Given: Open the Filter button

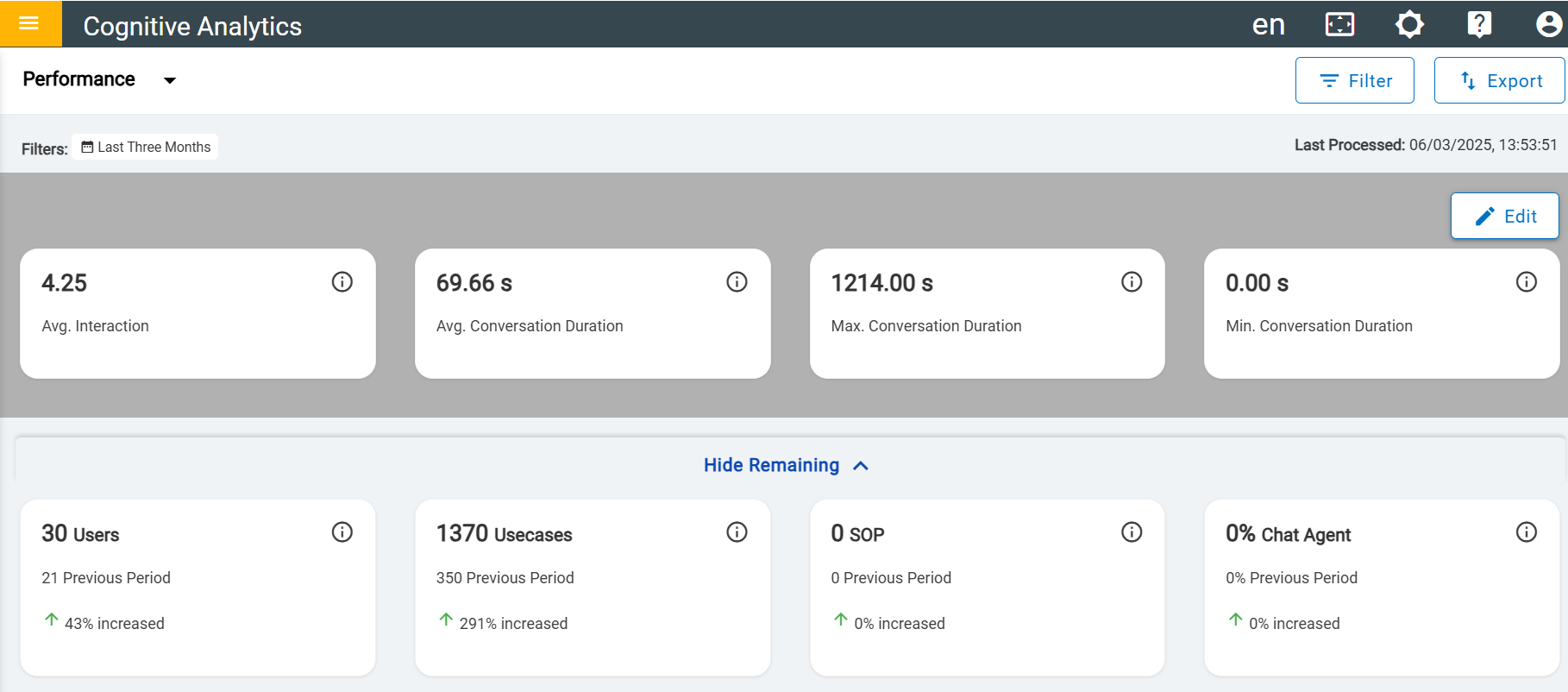Looking at the screenshot, I should (1354, 80).
